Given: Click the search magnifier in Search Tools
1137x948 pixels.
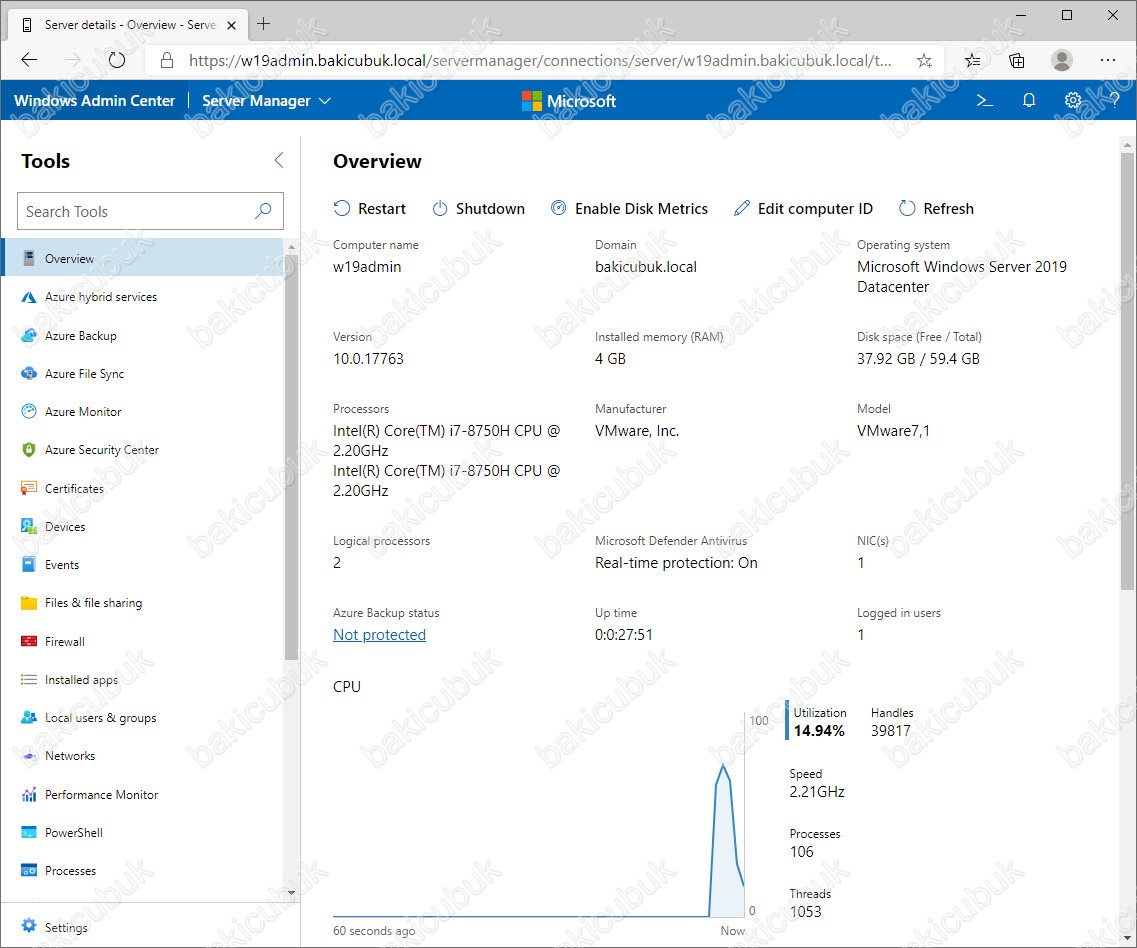Looking at the screenshot, I should 263,211.
